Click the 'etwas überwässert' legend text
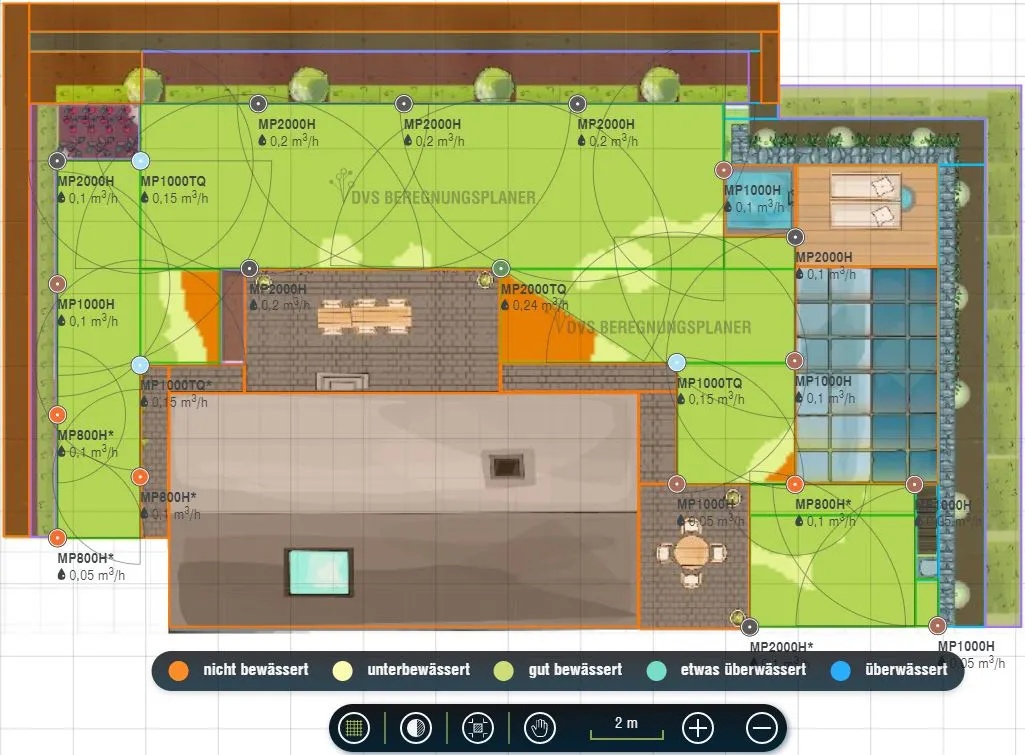 [743, 669]
